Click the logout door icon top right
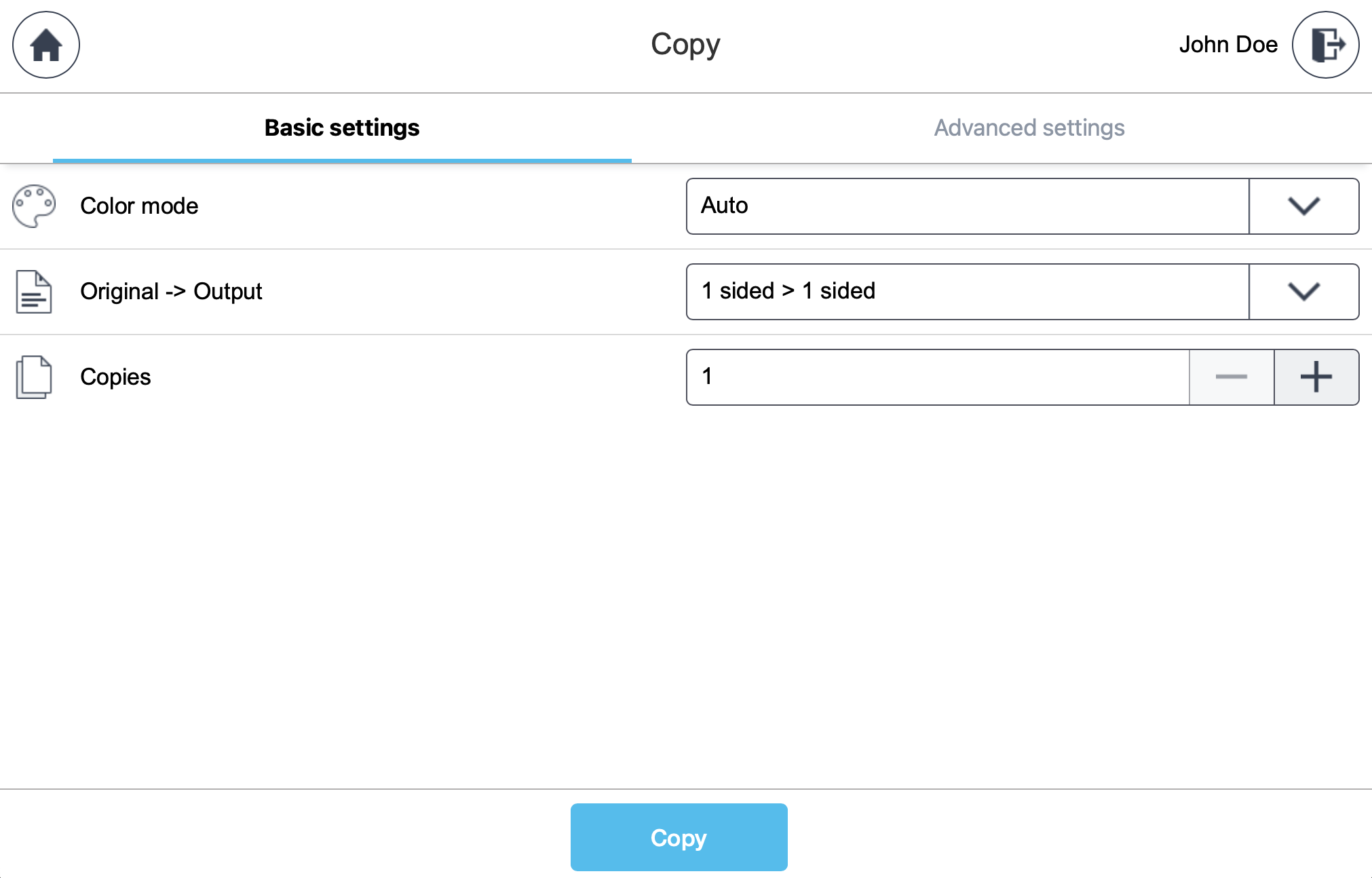 point(1324,45)
